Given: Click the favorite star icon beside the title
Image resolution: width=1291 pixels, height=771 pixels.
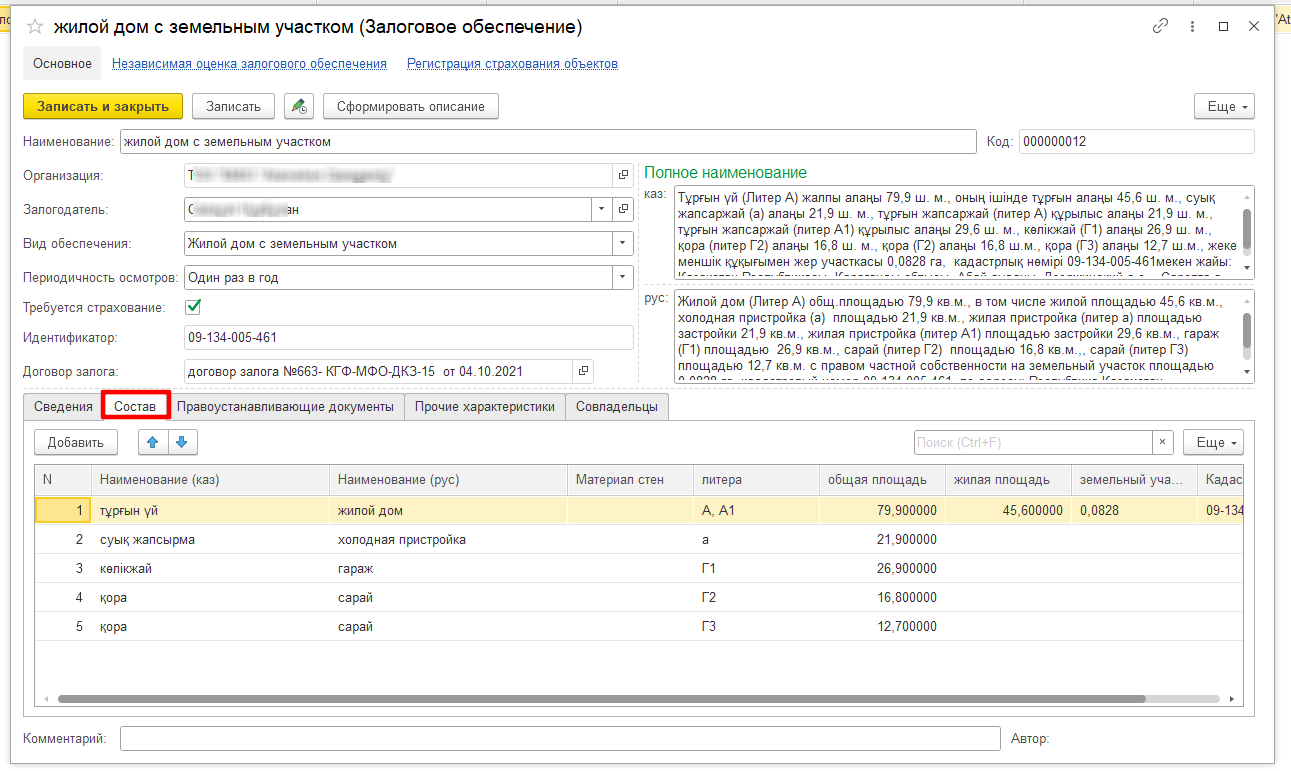Looking at the screenshot, I should pyautogui.click(x=36, y=28).
